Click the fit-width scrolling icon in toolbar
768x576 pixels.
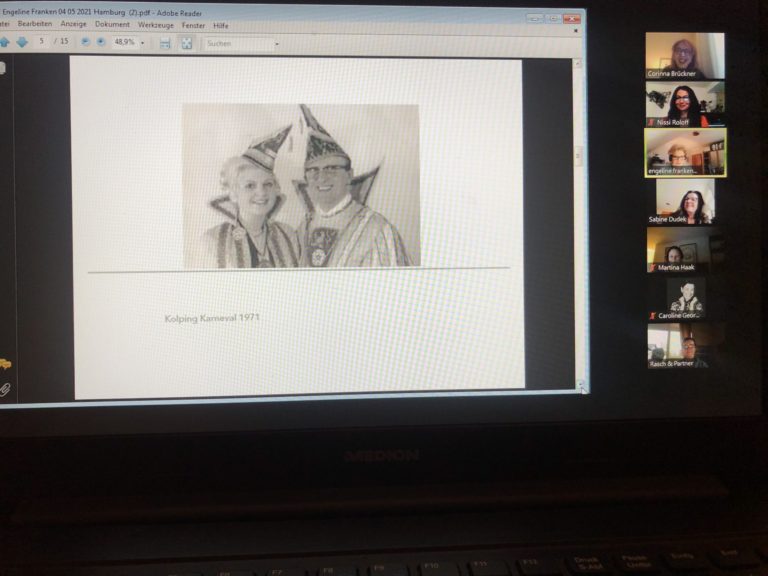pos(165,43)
